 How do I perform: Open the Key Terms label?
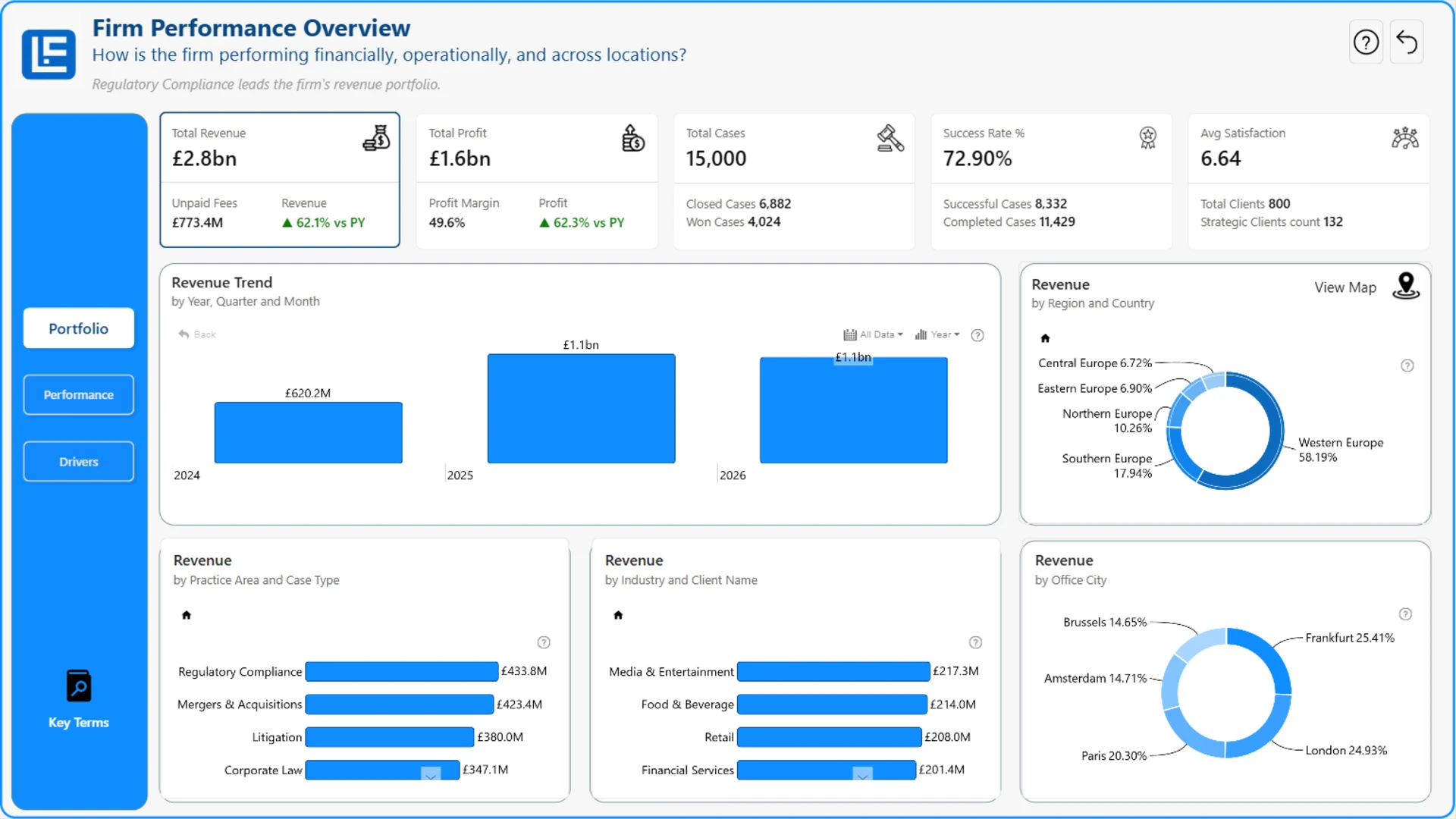point(79,723)
